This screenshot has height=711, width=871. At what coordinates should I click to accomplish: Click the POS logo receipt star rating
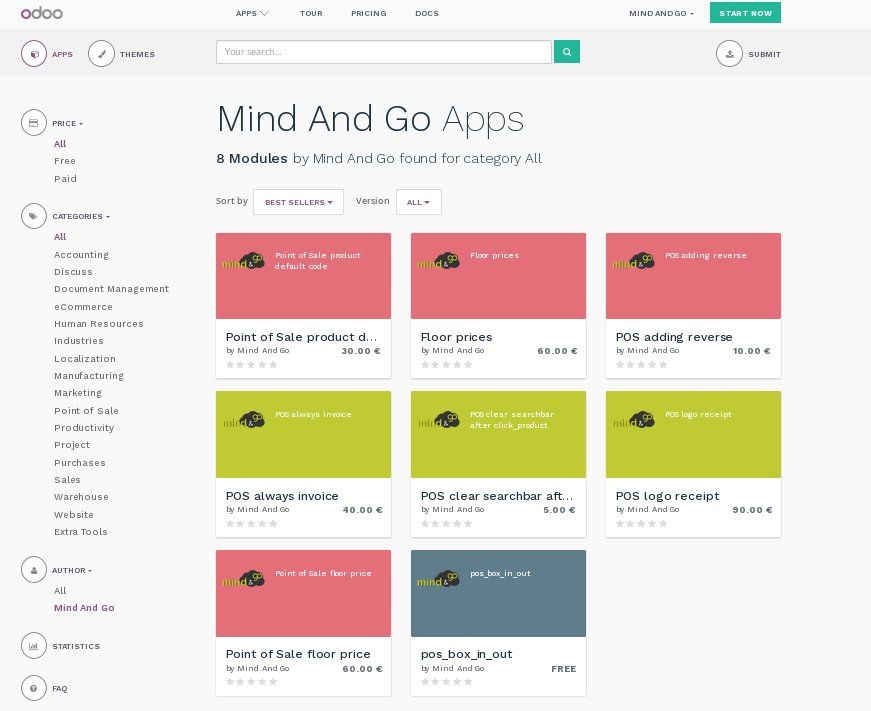coord(642,523)
